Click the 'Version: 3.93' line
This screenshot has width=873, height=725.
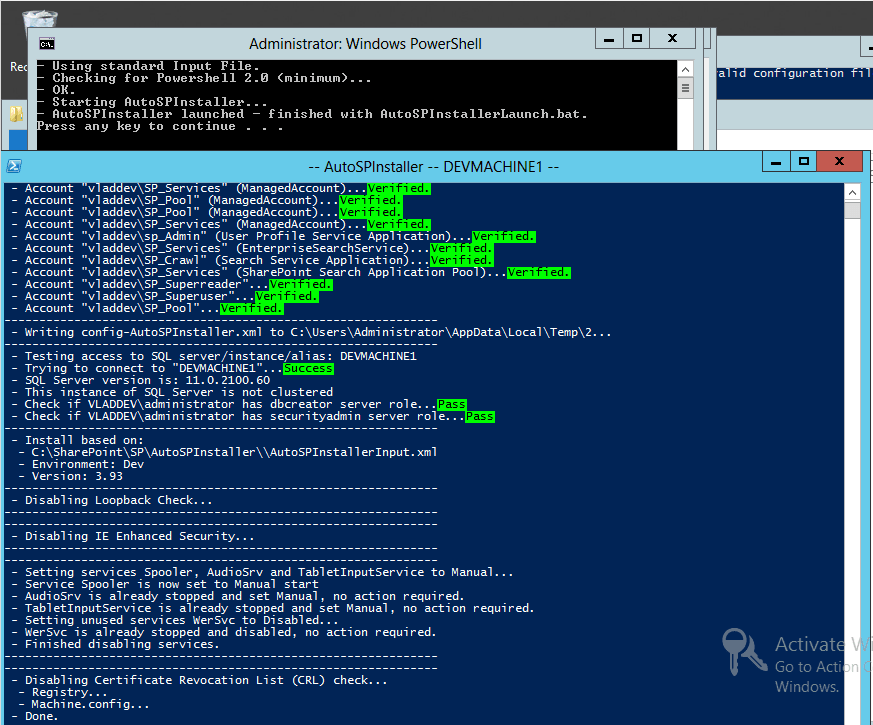(70, 477)
